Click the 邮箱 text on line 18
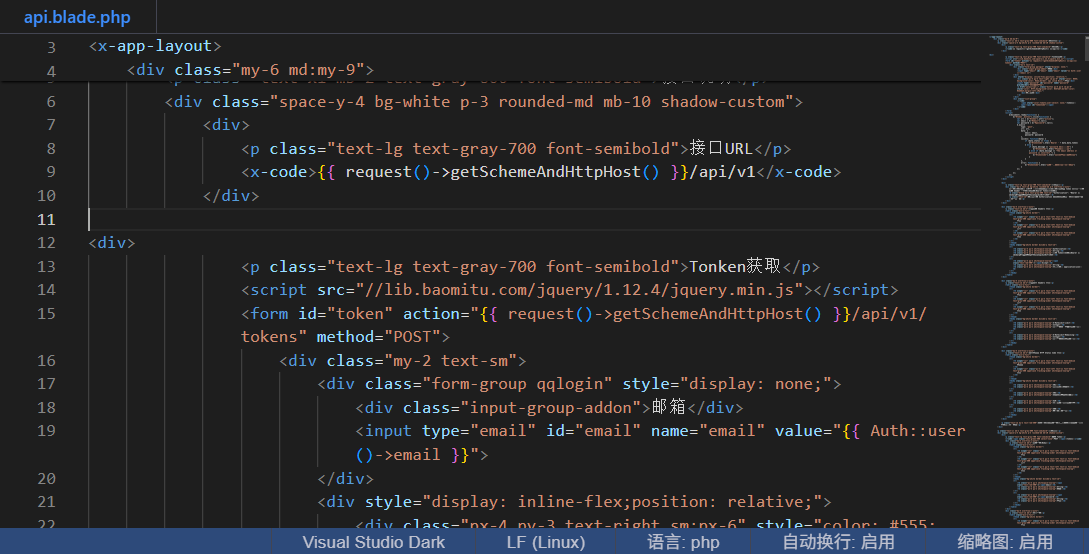 point(669,407)
